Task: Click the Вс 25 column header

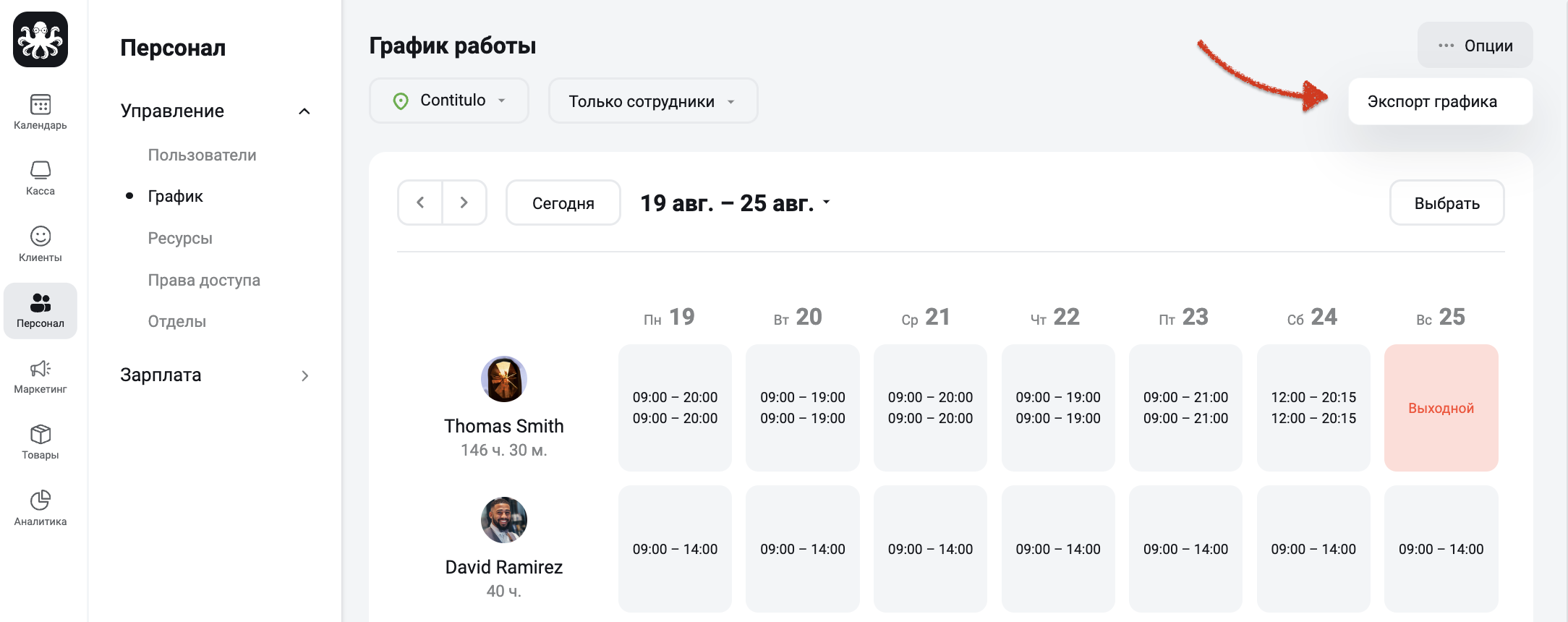Action: click(x=1441, y=318)
